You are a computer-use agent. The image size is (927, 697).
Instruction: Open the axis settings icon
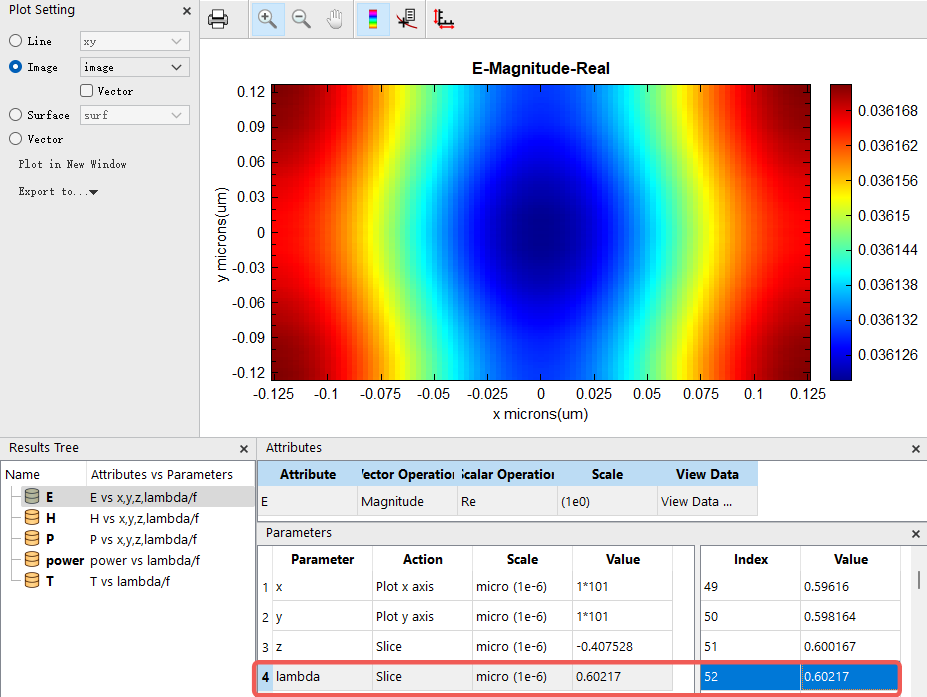[443, 19]
